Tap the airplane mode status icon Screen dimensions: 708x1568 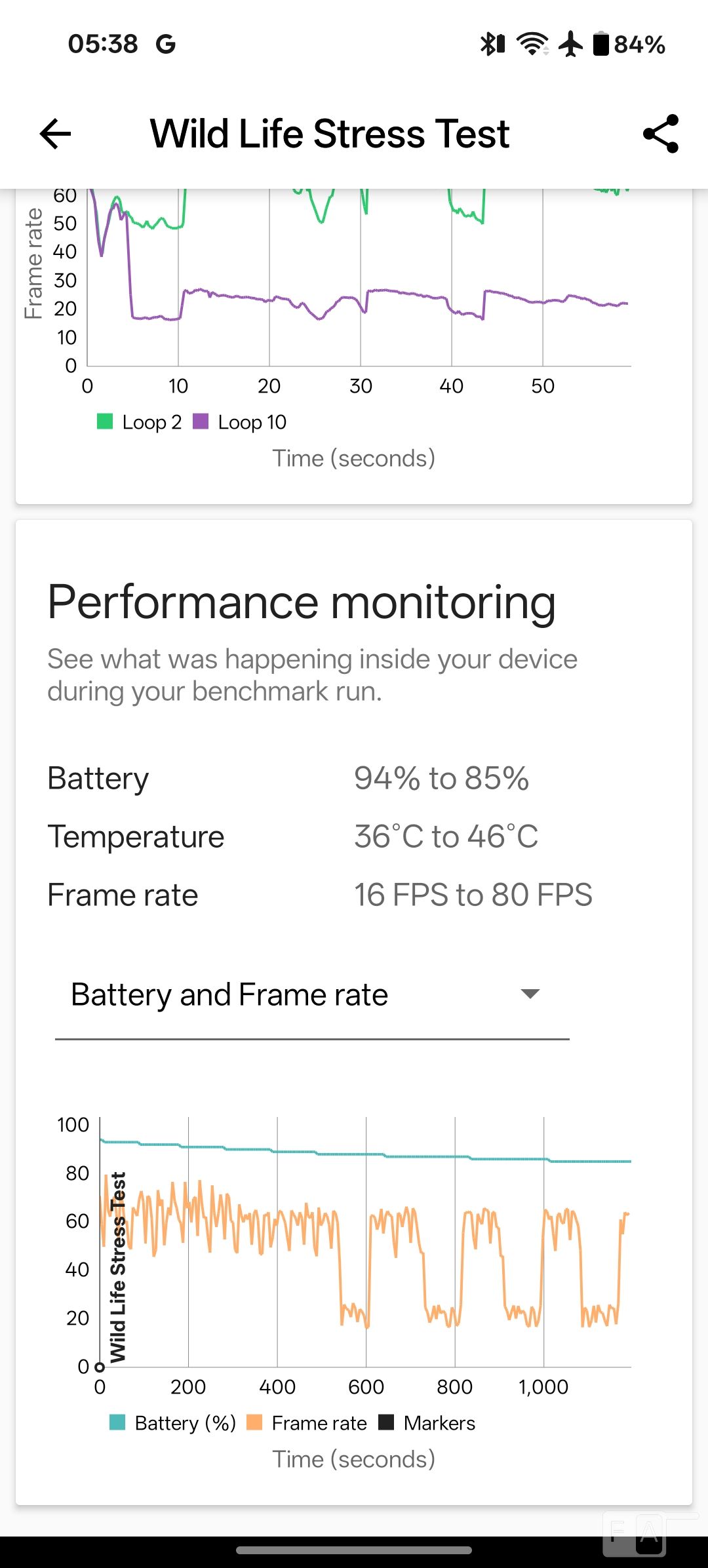click(x=570, y=45)
